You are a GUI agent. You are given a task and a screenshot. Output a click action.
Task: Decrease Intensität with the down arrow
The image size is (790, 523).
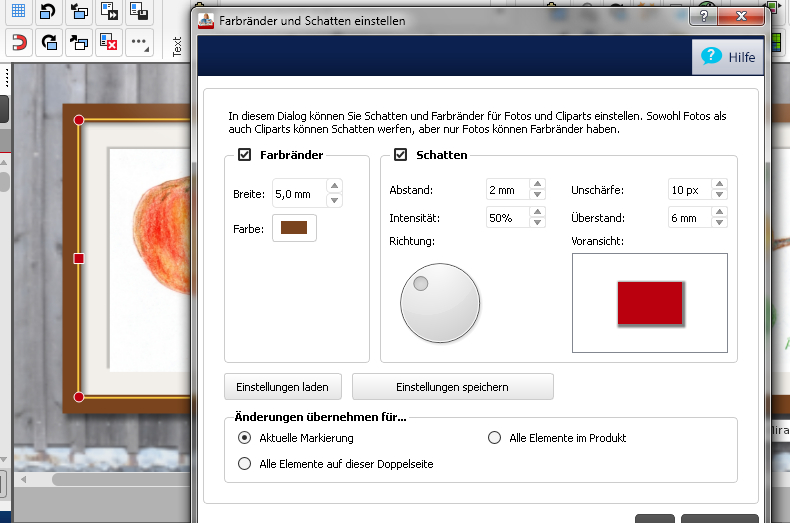click(538, 222)
